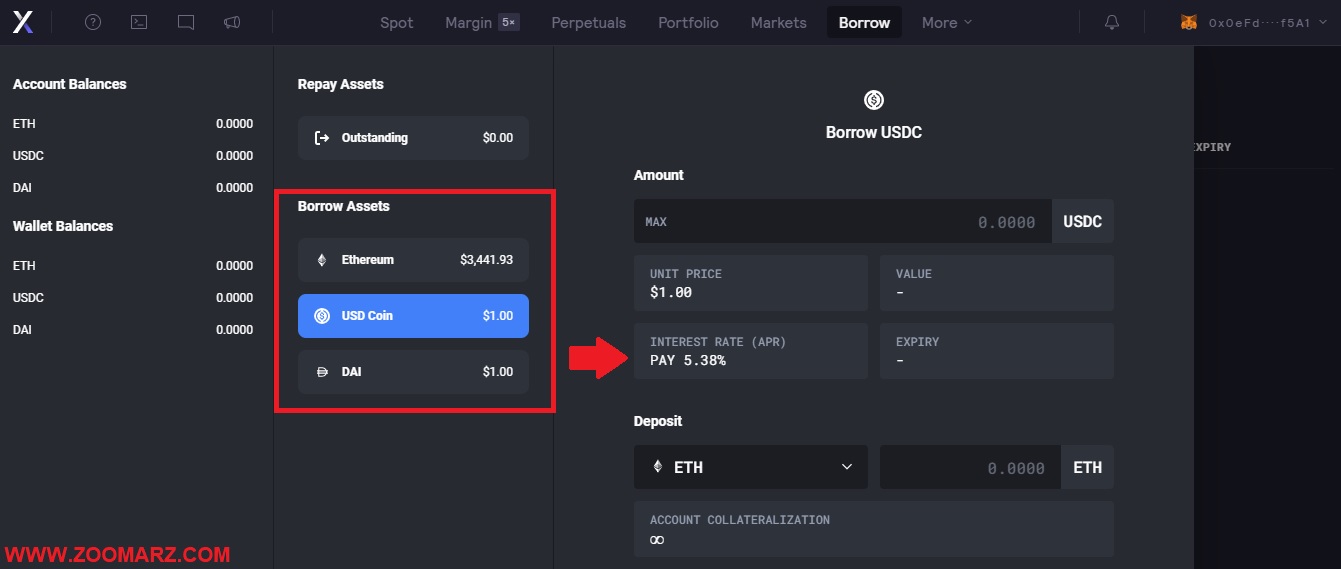Image resolution: width=1341 pixels, height=569 pixels.
Task: Click the USDC unit label beside Amount
Action: click(1083, 221)
